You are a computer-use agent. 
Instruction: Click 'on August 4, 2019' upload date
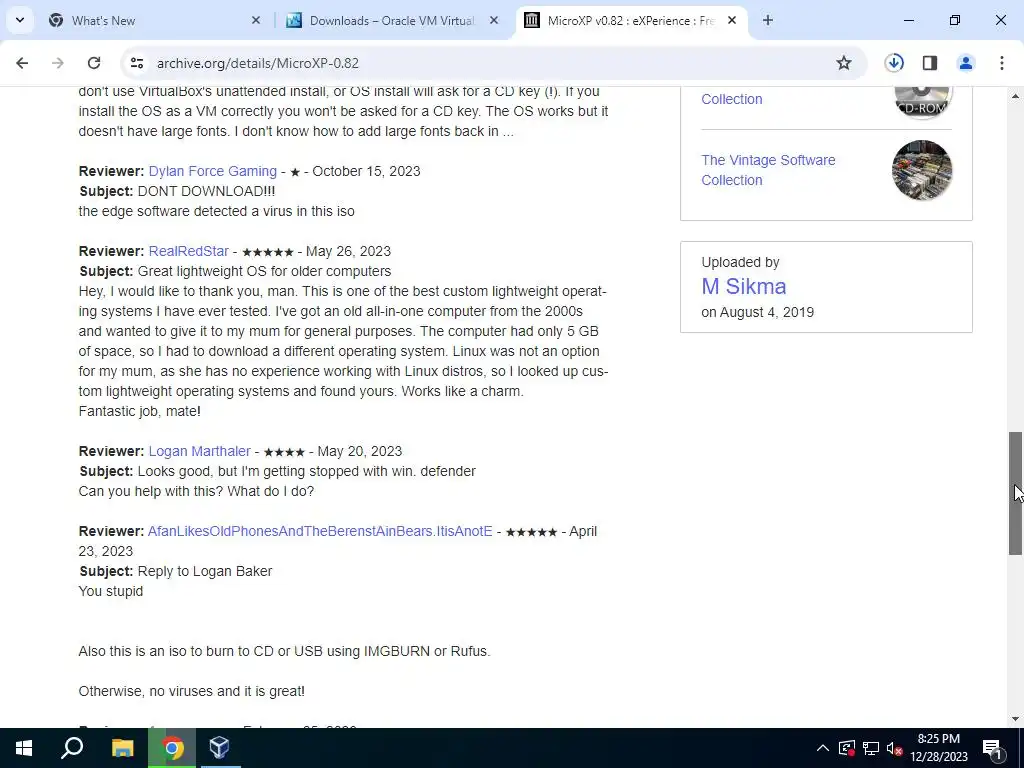(758, 312)
